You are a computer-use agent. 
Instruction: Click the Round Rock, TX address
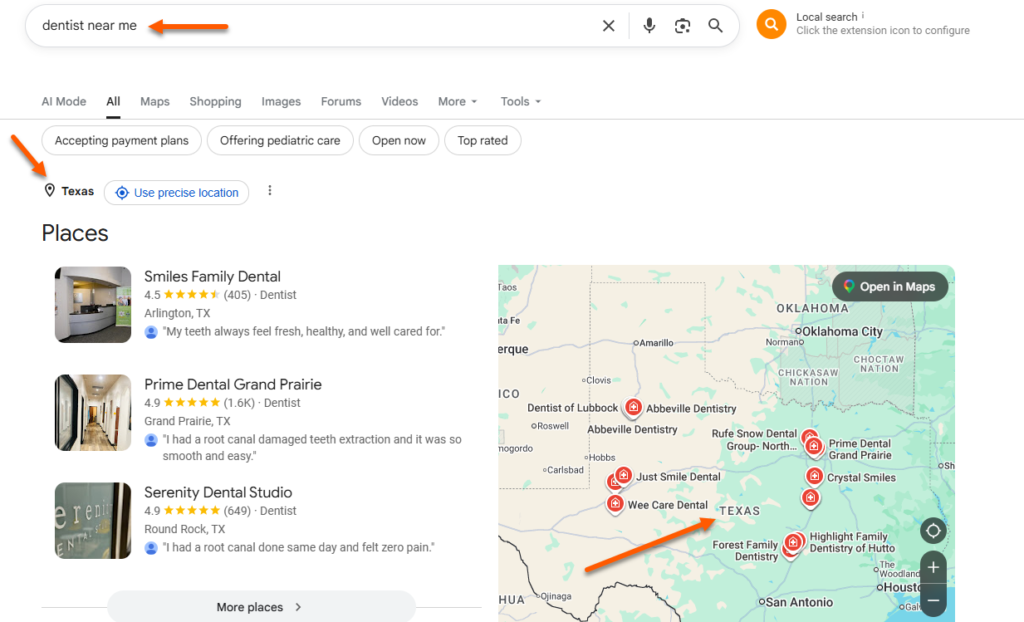(185, 529)
